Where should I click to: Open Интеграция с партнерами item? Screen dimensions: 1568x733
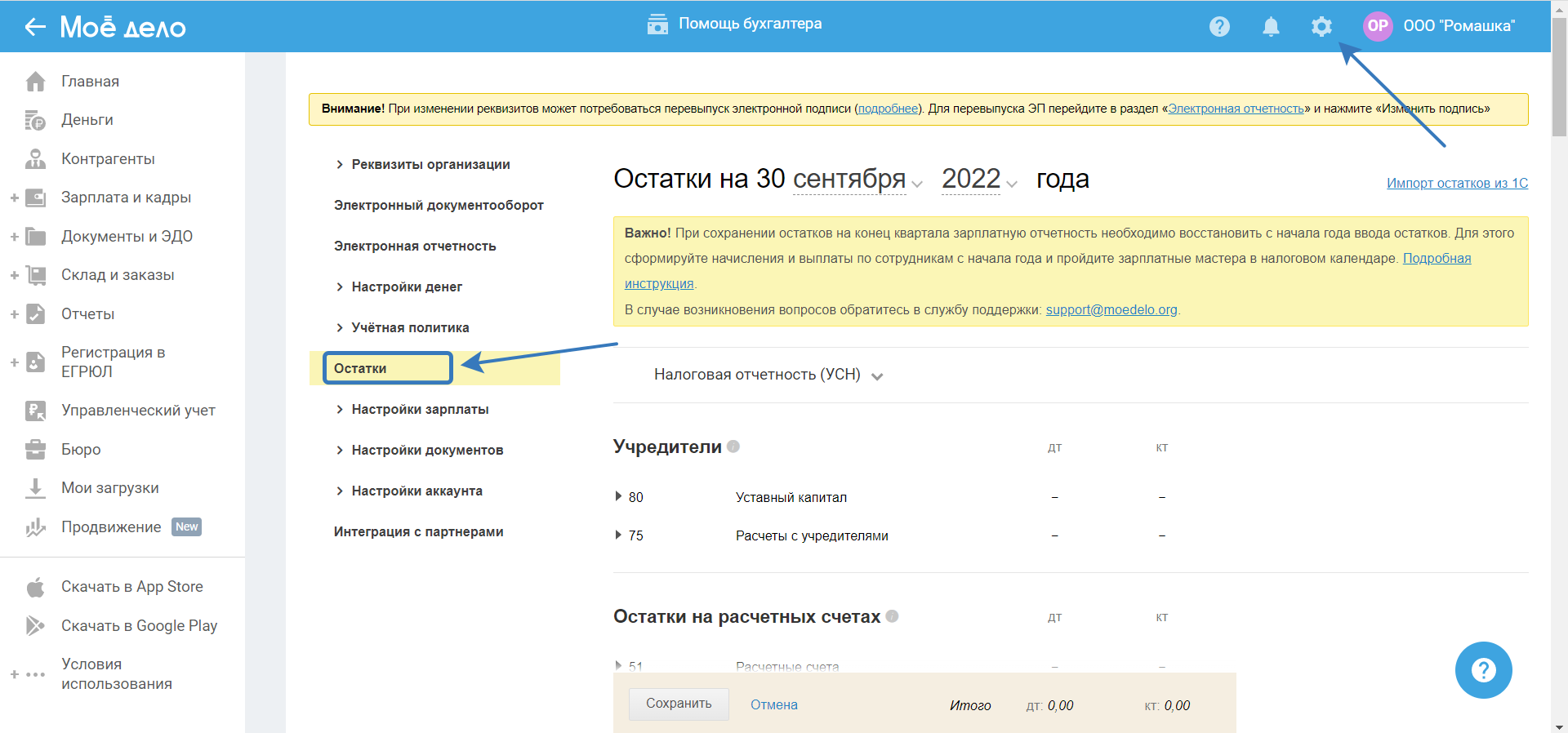(x=418, y=532)
